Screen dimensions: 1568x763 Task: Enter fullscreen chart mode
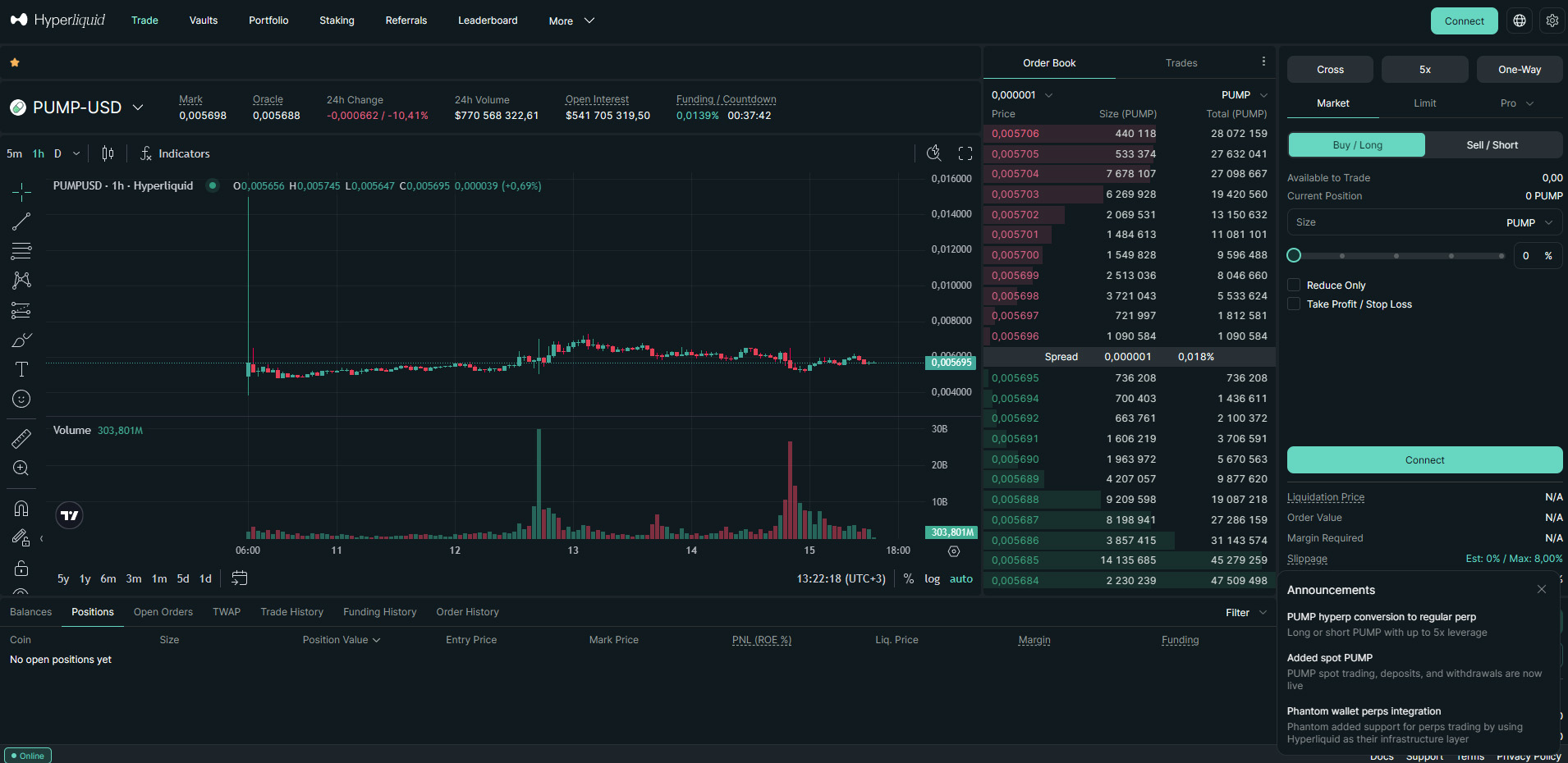click(965, 153)
